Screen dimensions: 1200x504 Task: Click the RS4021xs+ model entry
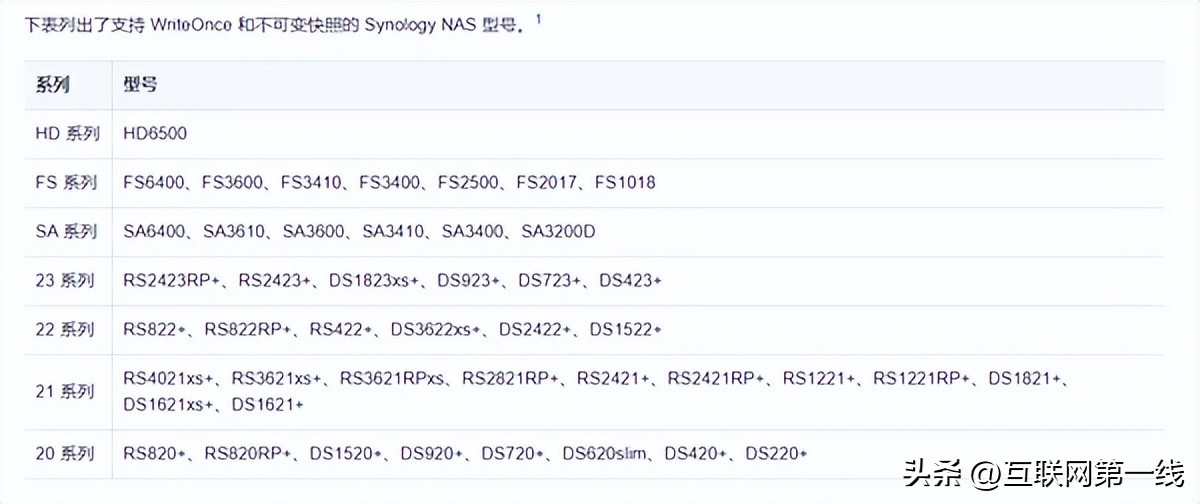(168, 378)
